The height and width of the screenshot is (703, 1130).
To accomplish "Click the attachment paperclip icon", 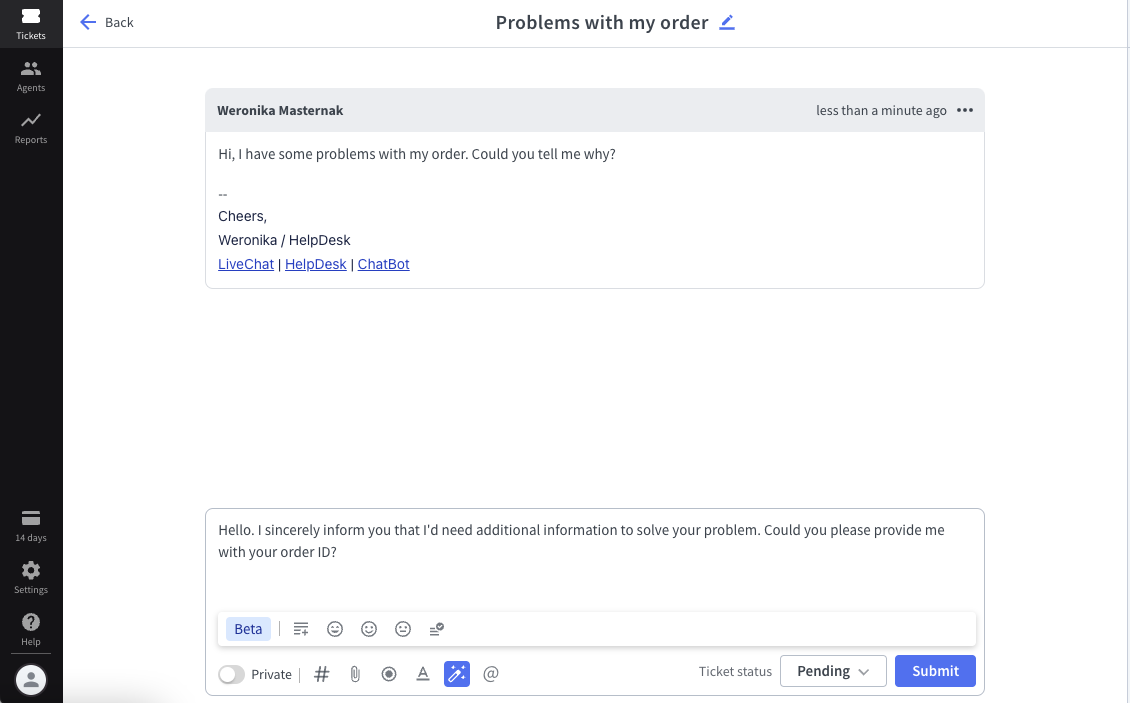I will (355, 674).
